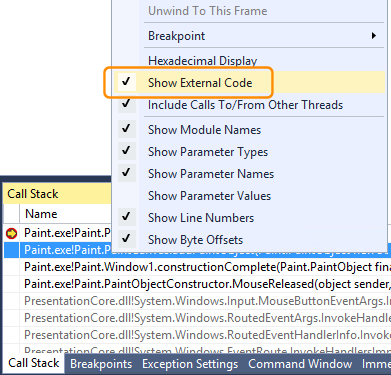Viewport: 391px width, 375px height.
Task: Click the Name column header
Action: point(41,214)
